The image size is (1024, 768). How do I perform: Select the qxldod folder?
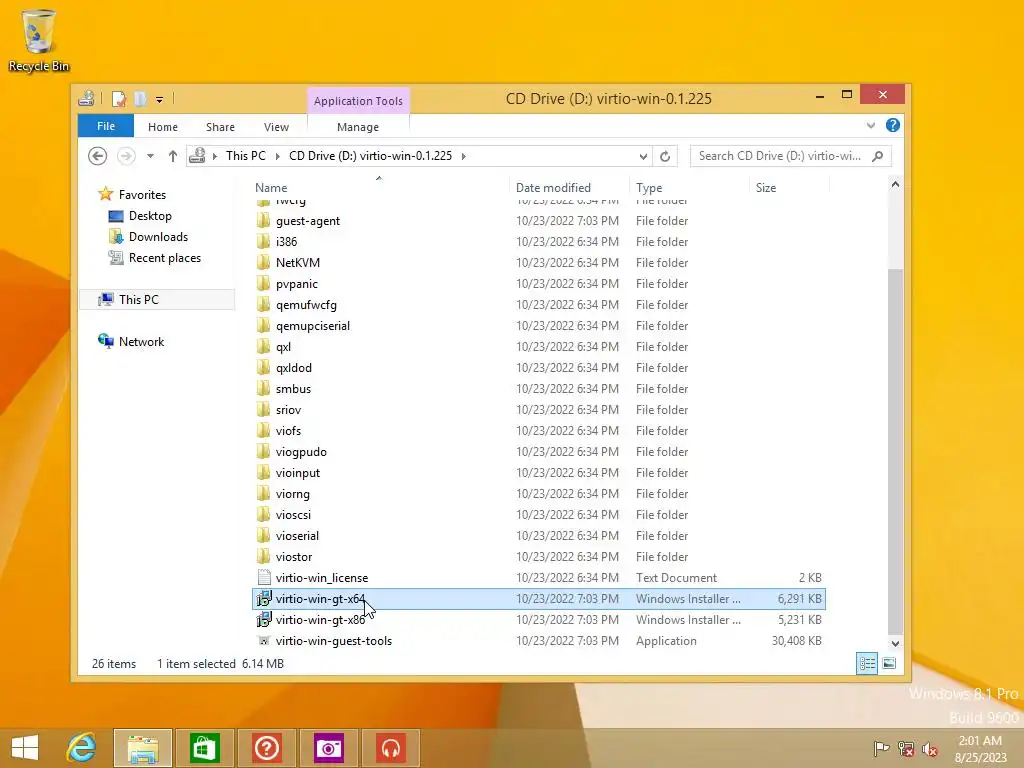(294, 368)
